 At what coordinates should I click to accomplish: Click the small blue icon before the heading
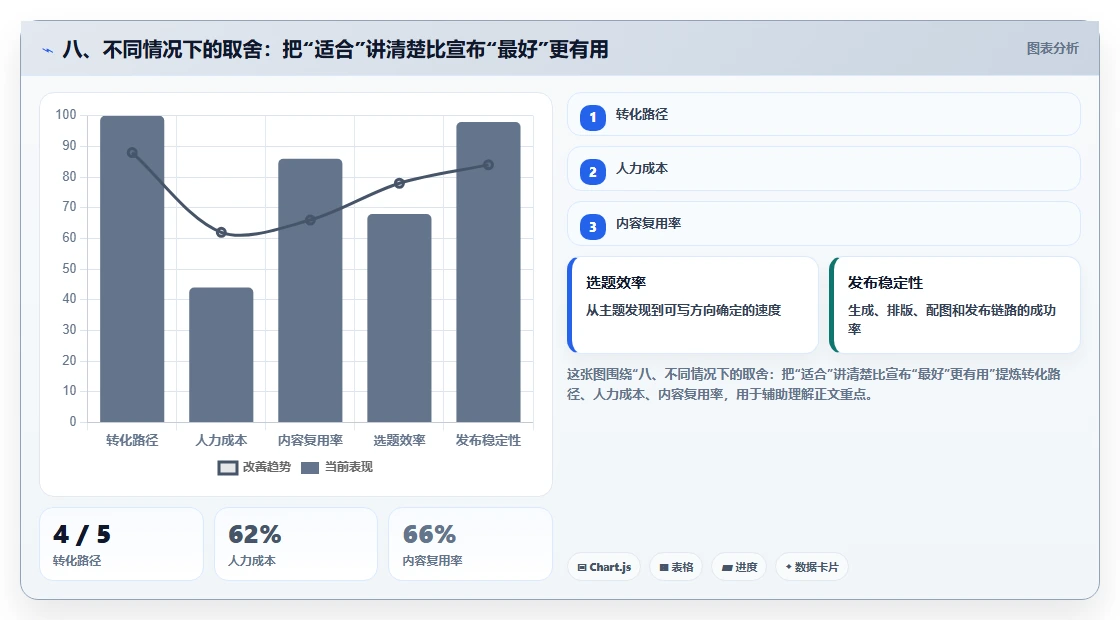click(x=48, y=50)
